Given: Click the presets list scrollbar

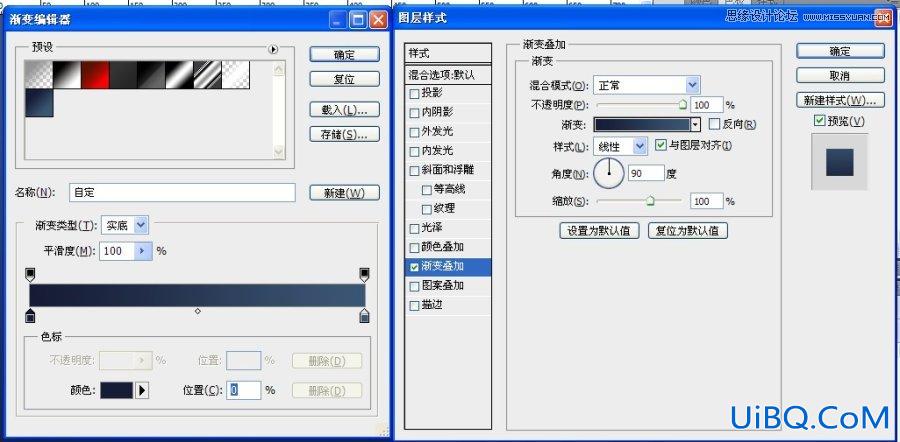Looking at the screenshot, I should click(x=279, y=110).
